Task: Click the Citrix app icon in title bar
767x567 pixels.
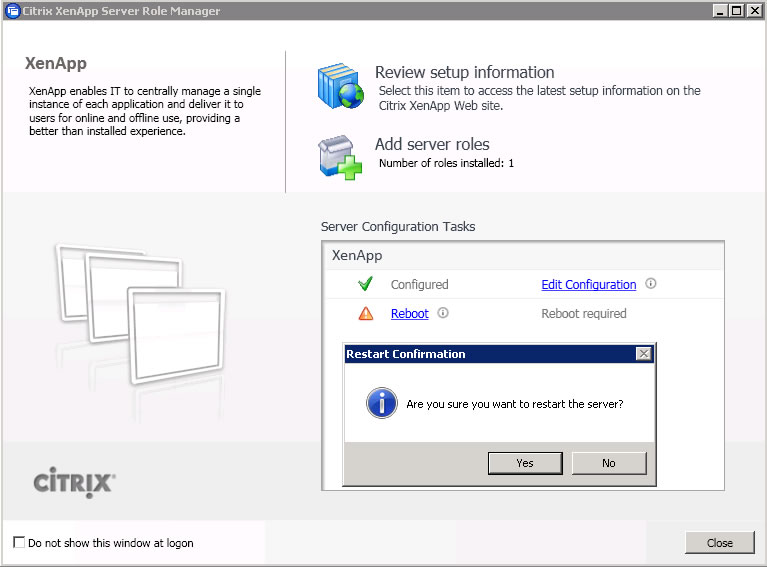Action: pyautogui.click(x=12, y=11)
